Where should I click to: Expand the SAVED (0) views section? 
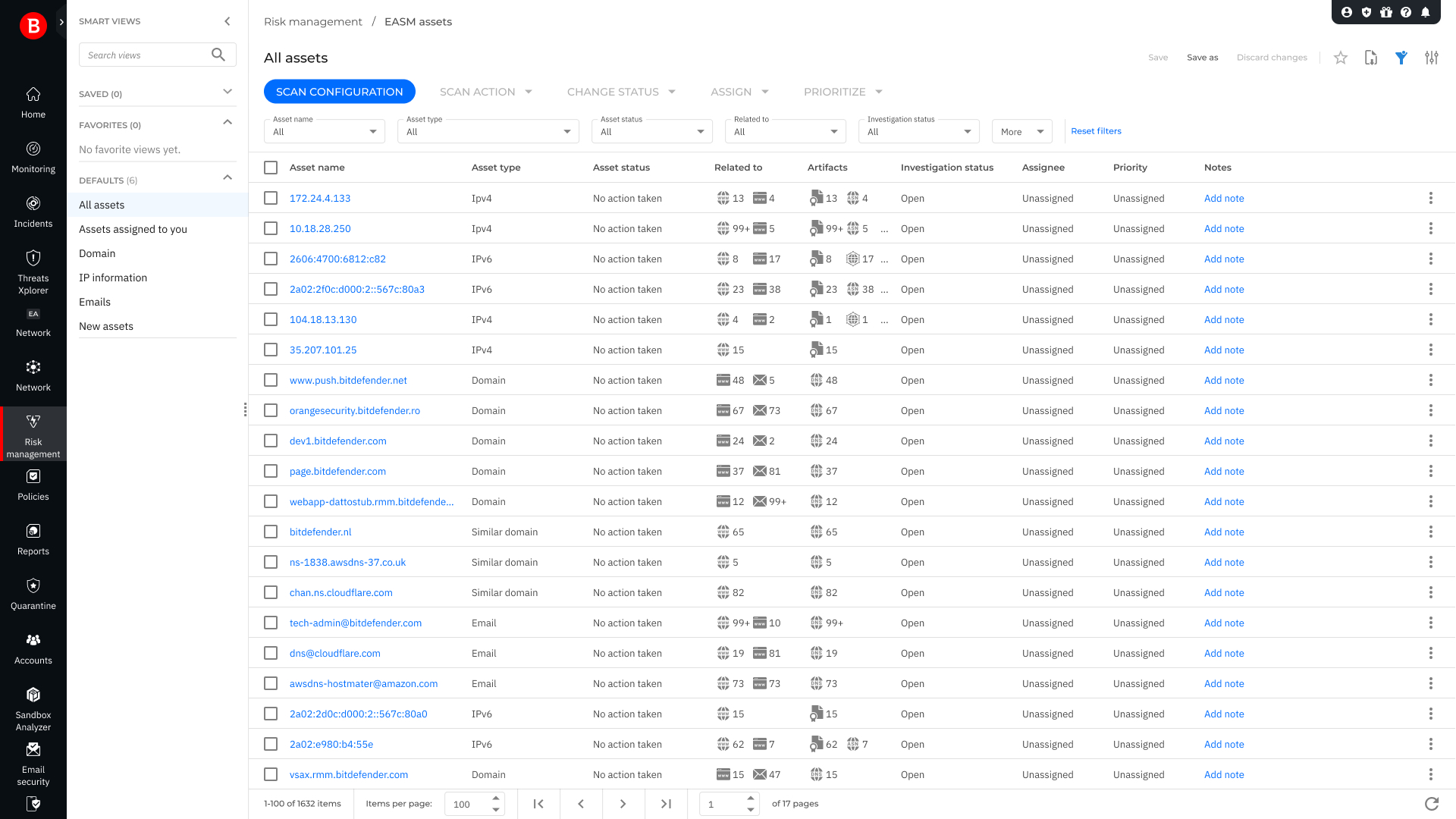click(227, 92)
